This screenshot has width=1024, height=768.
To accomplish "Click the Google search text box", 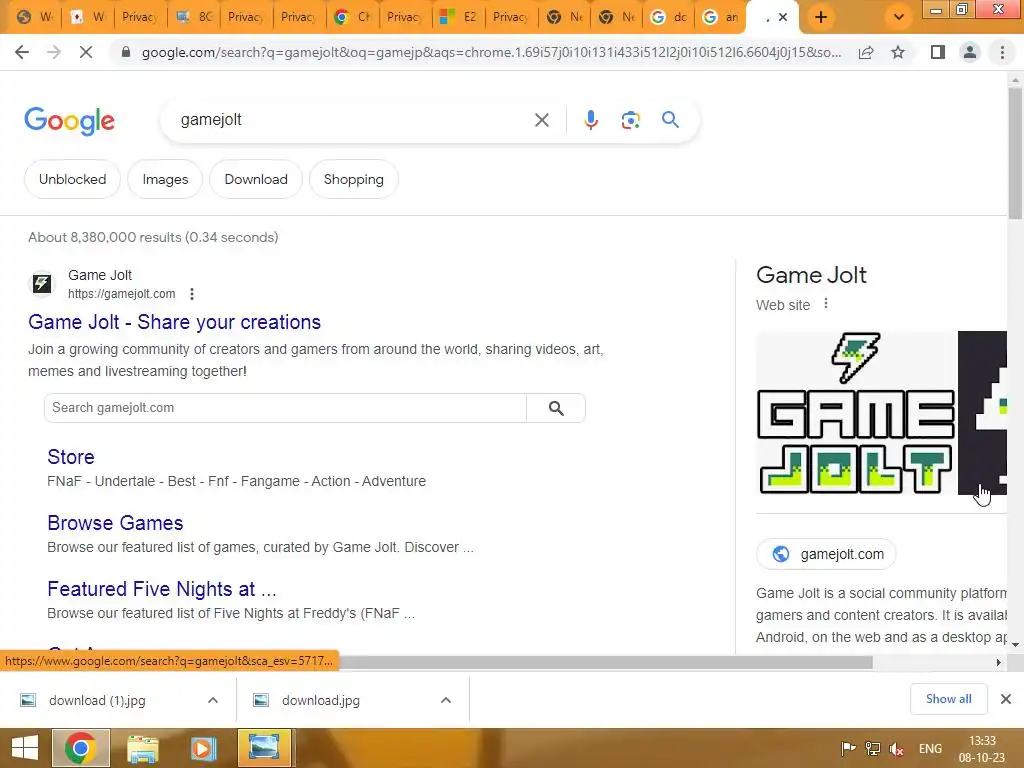I will point(353,120).
